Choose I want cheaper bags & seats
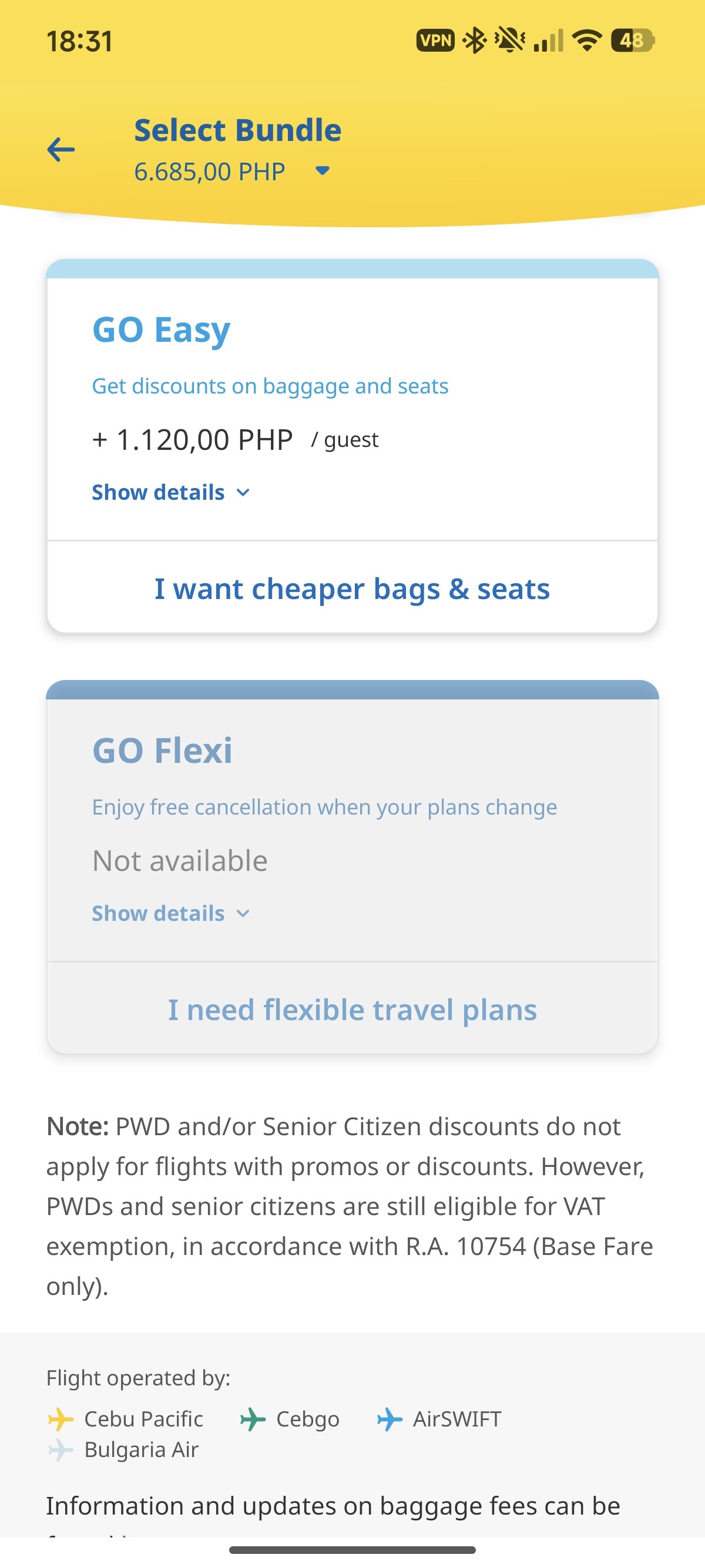This screenshot has width=705, height=1568. (352, 588)
